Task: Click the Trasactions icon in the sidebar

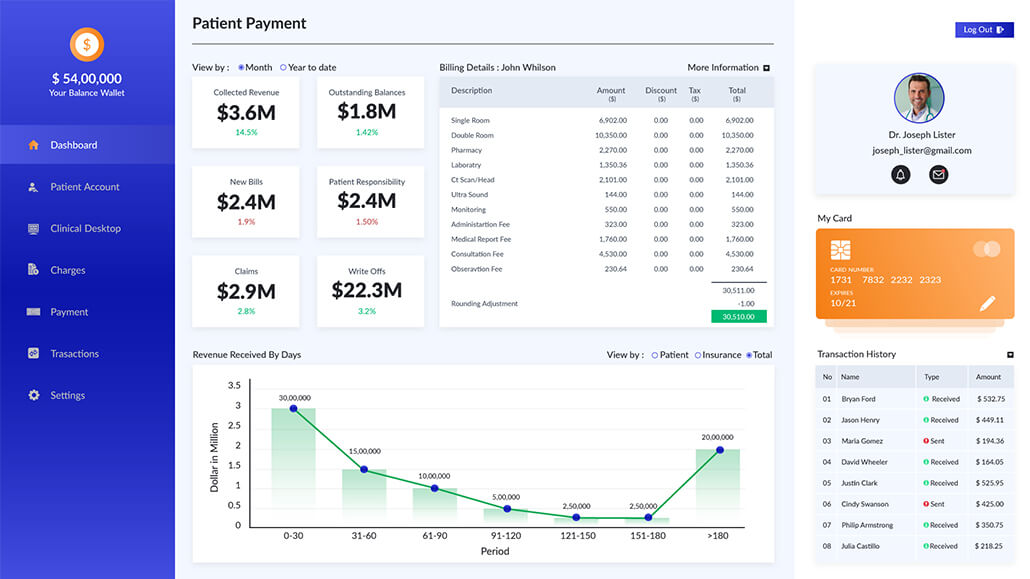Action: point(33,353)
